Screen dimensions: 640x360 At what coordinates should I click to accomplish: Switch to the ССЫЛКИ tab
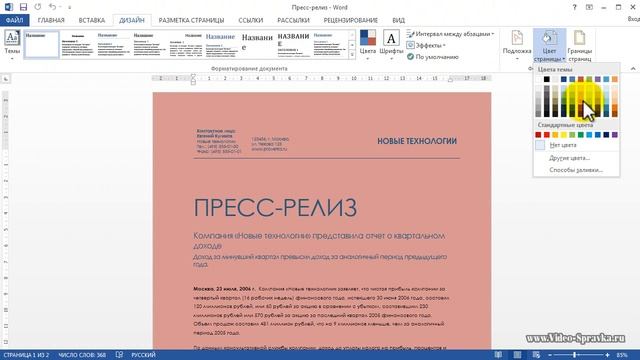coord(251,20)
